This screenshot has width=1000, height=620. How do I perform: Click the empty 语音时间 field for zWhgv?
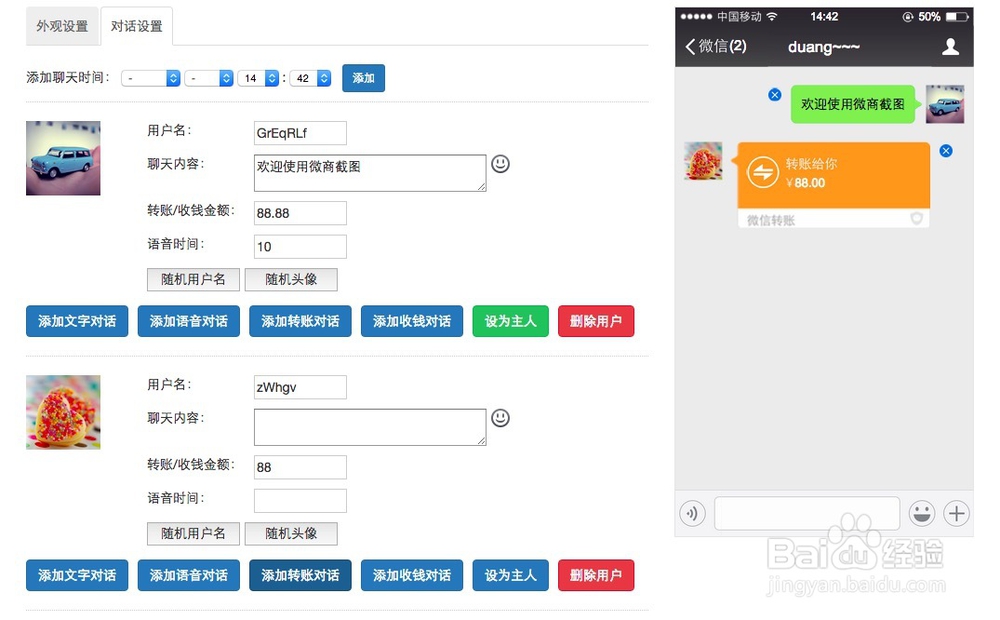[300, 500]
